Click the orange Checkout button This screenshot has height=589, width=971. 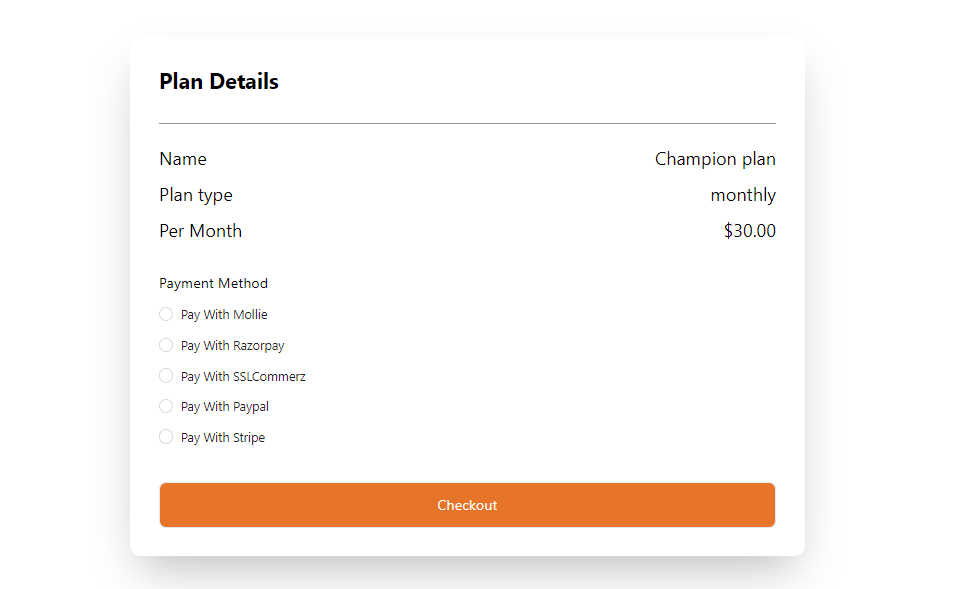coord(467,505)
